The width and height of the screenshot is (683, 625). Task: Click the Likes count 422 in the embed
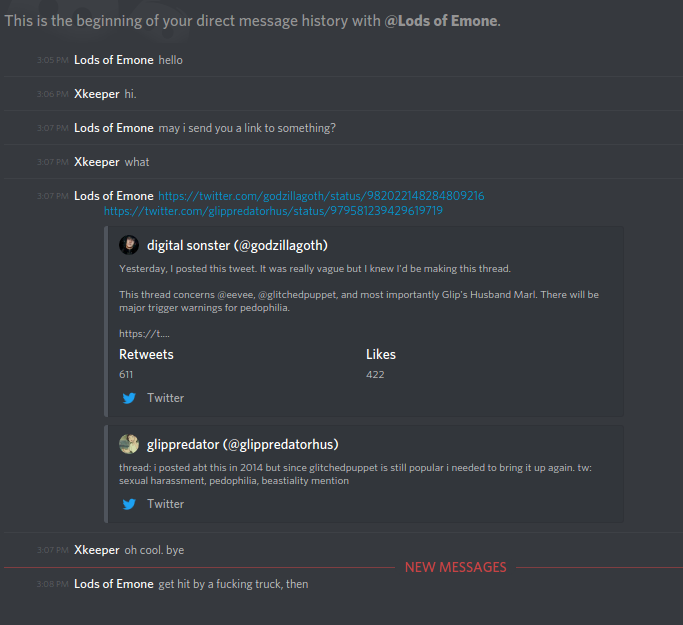pos(375,374)
